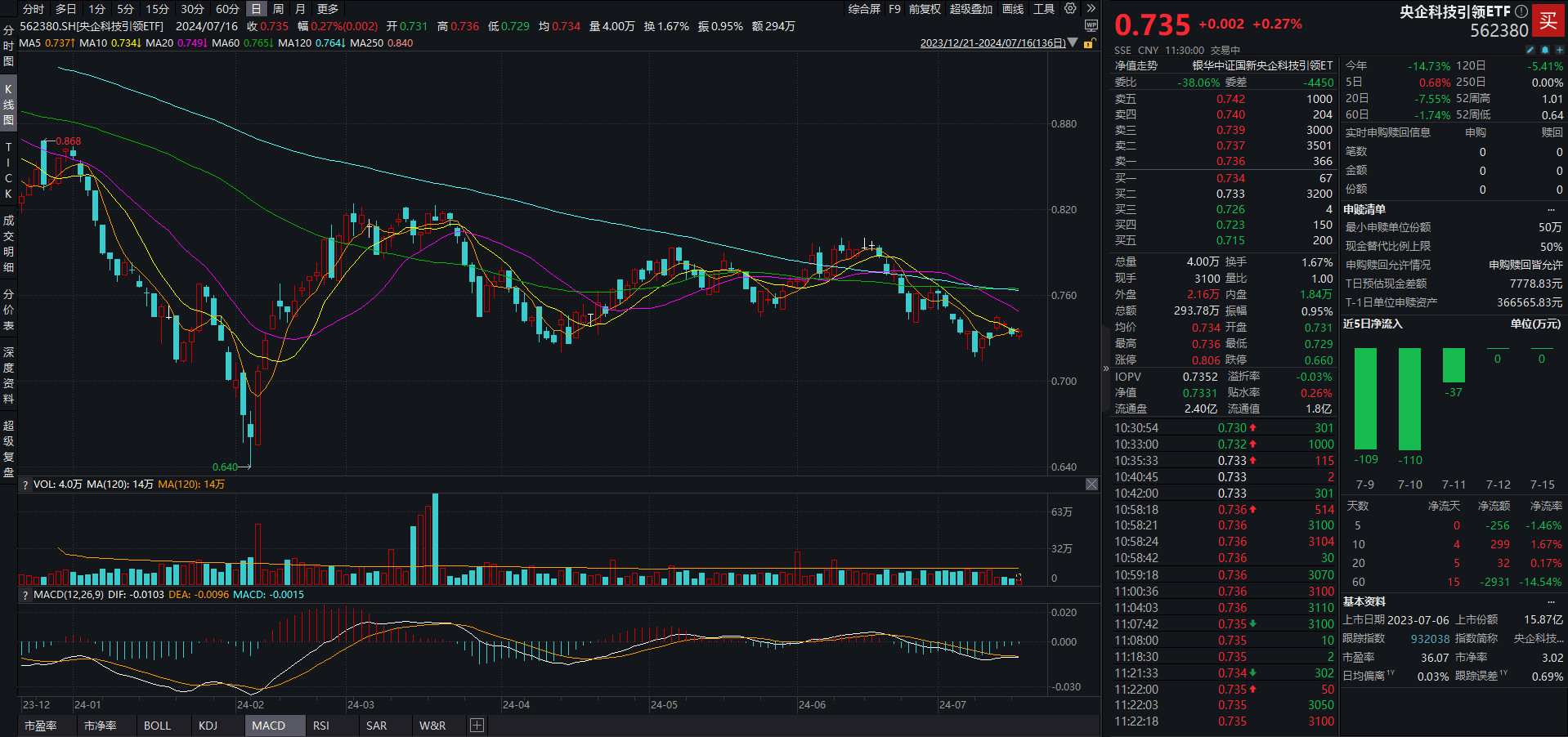Viewport: 1568px width, 737px height.
Task: Click the red 买 buy button
Action: pos(1549,21)
